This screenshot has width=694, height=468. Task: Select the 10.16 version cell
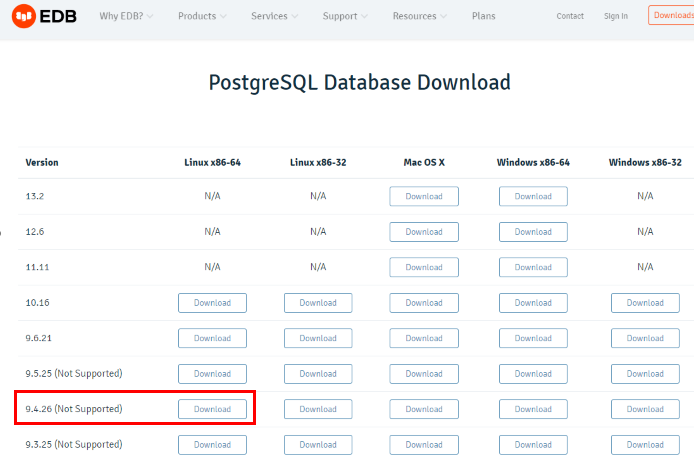[x=38, y=303]
